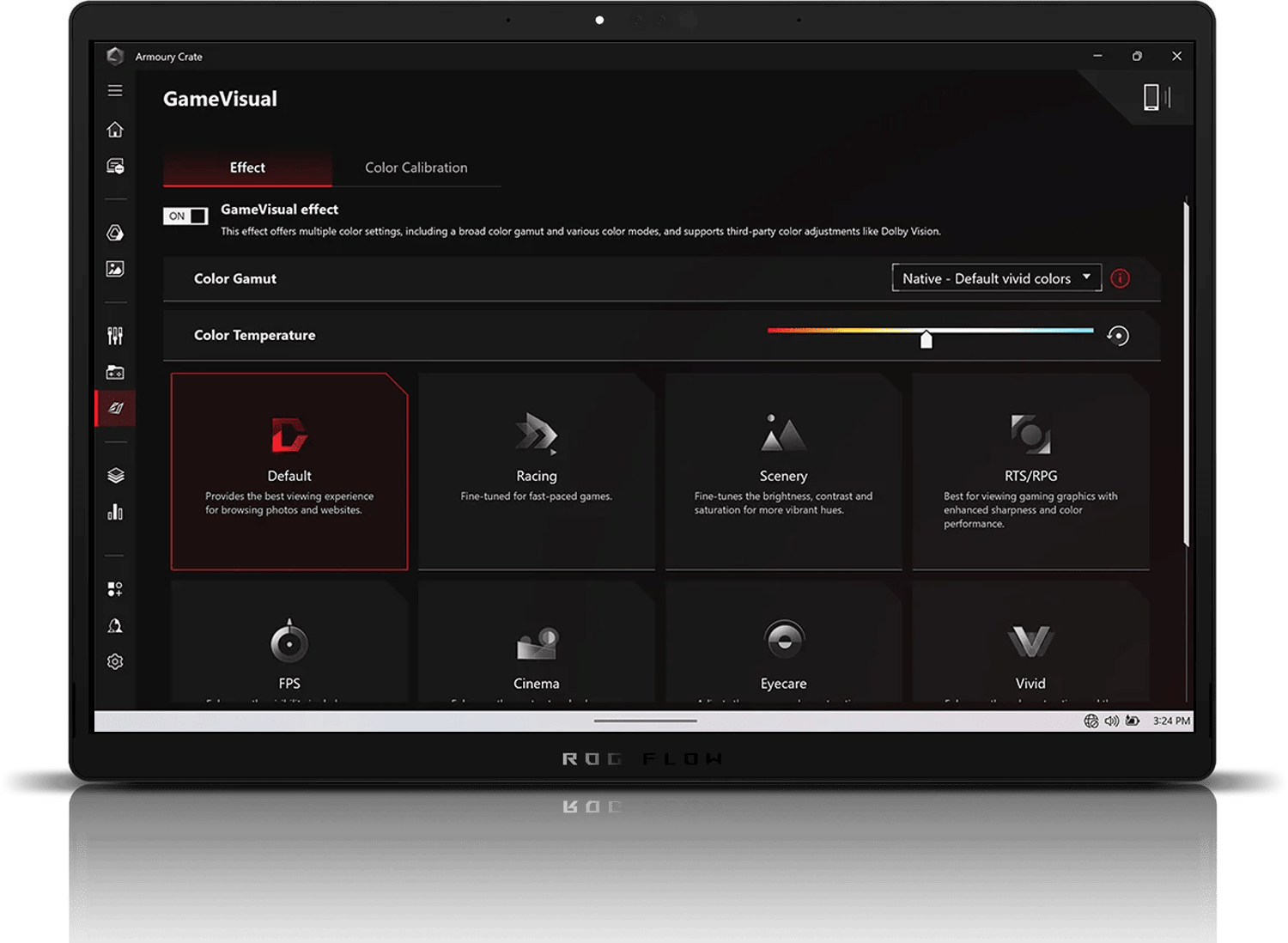Select the highlighted GameVisual sidebar icon
The height and width of the screenshot is (943, 1288).
[116, 408]
